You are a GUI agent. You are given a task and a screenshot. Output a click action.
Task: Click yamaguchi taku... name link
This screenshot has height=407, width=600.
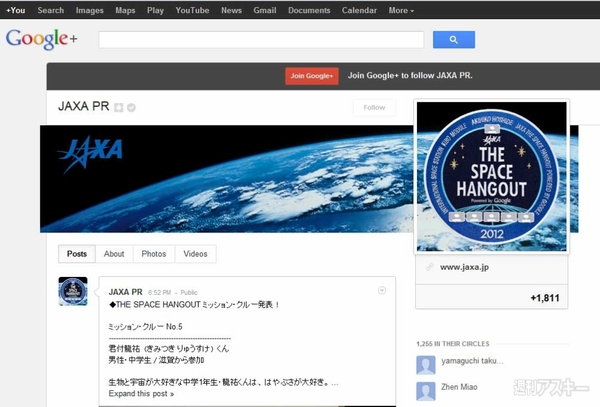[x=472, y=361]
